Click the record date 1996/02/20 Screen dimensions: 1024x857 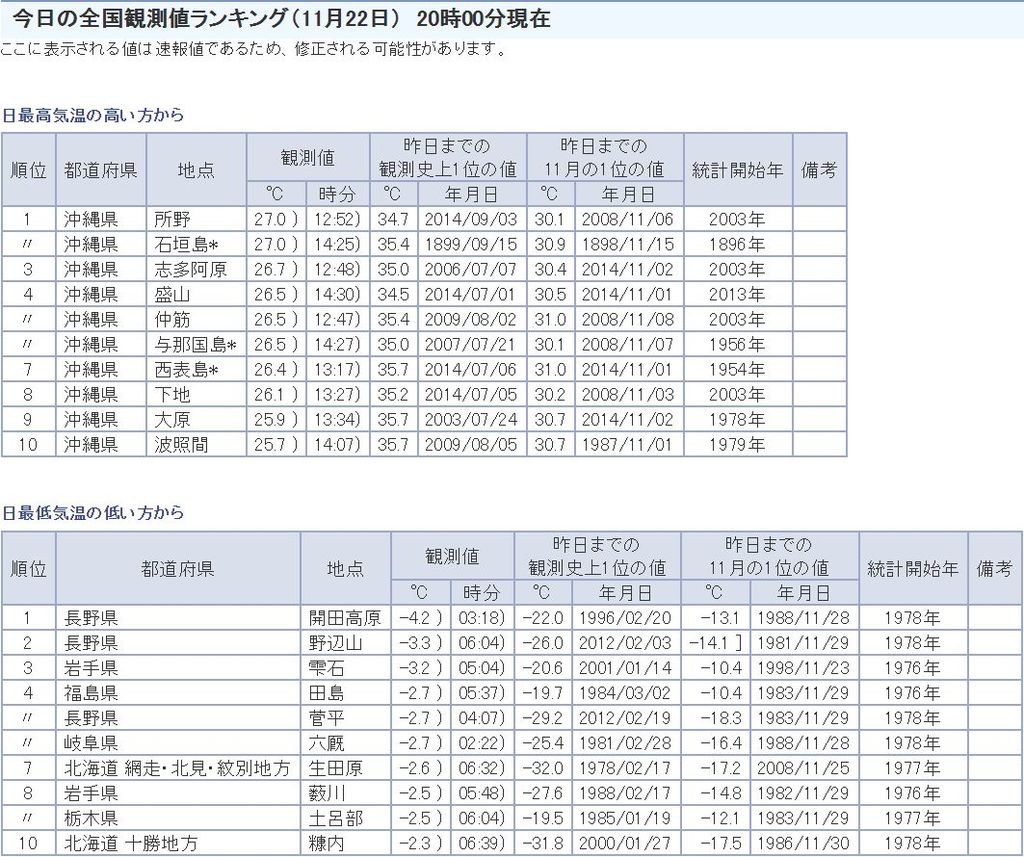click(x=626, y=618)
